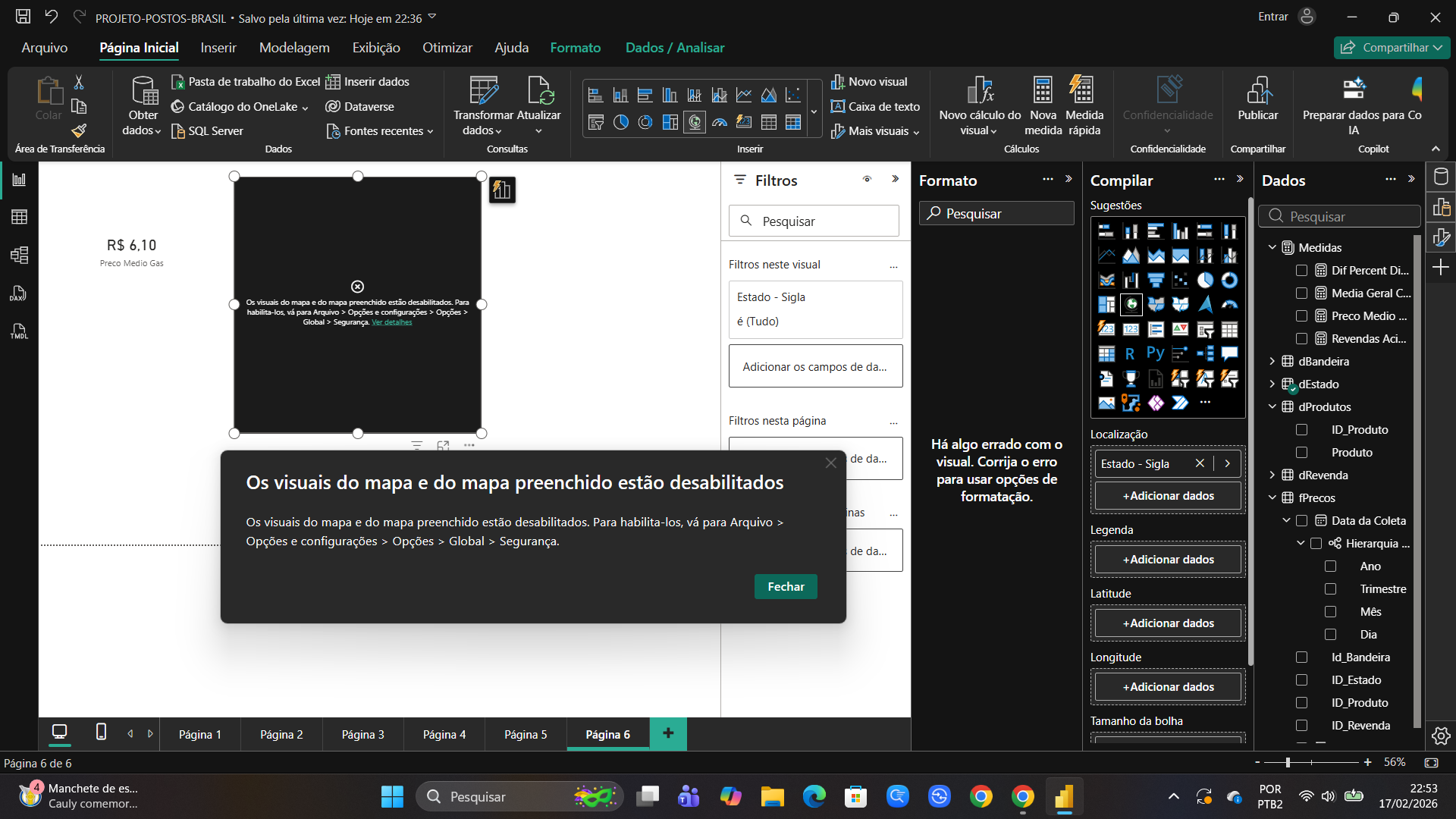Collapse the fPrecos table
This screenshot has height=819, width=1456.
(1272, 498)
